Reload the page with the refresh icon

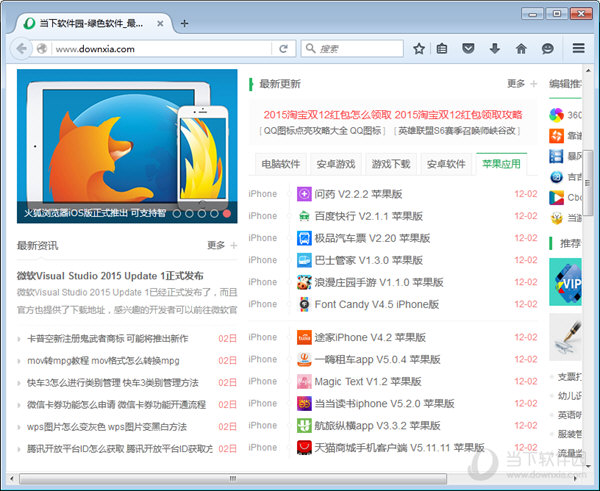click(x=284, y=48)
